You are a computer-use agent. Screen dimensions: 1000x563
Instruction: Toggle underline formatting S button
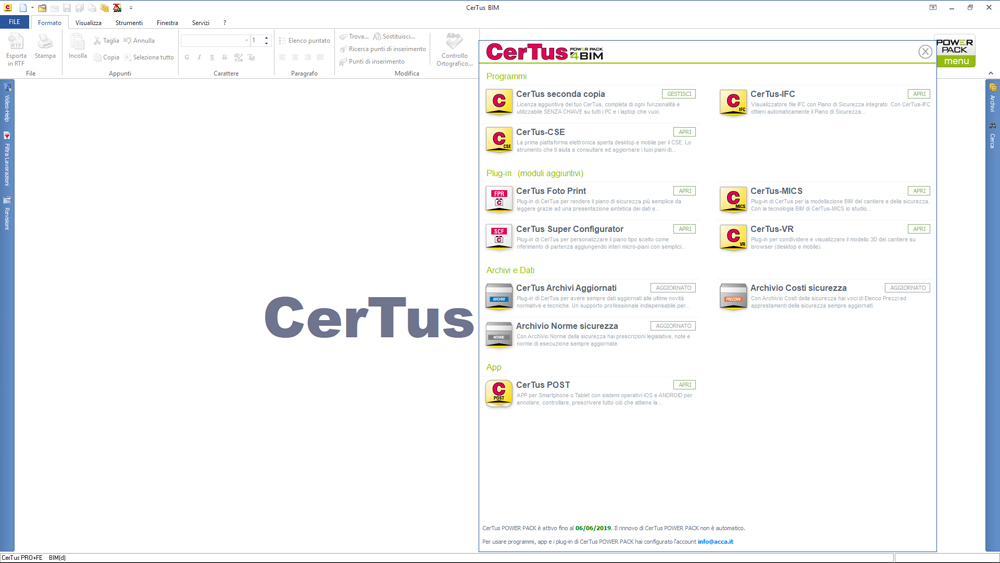[x=212, y=57]
